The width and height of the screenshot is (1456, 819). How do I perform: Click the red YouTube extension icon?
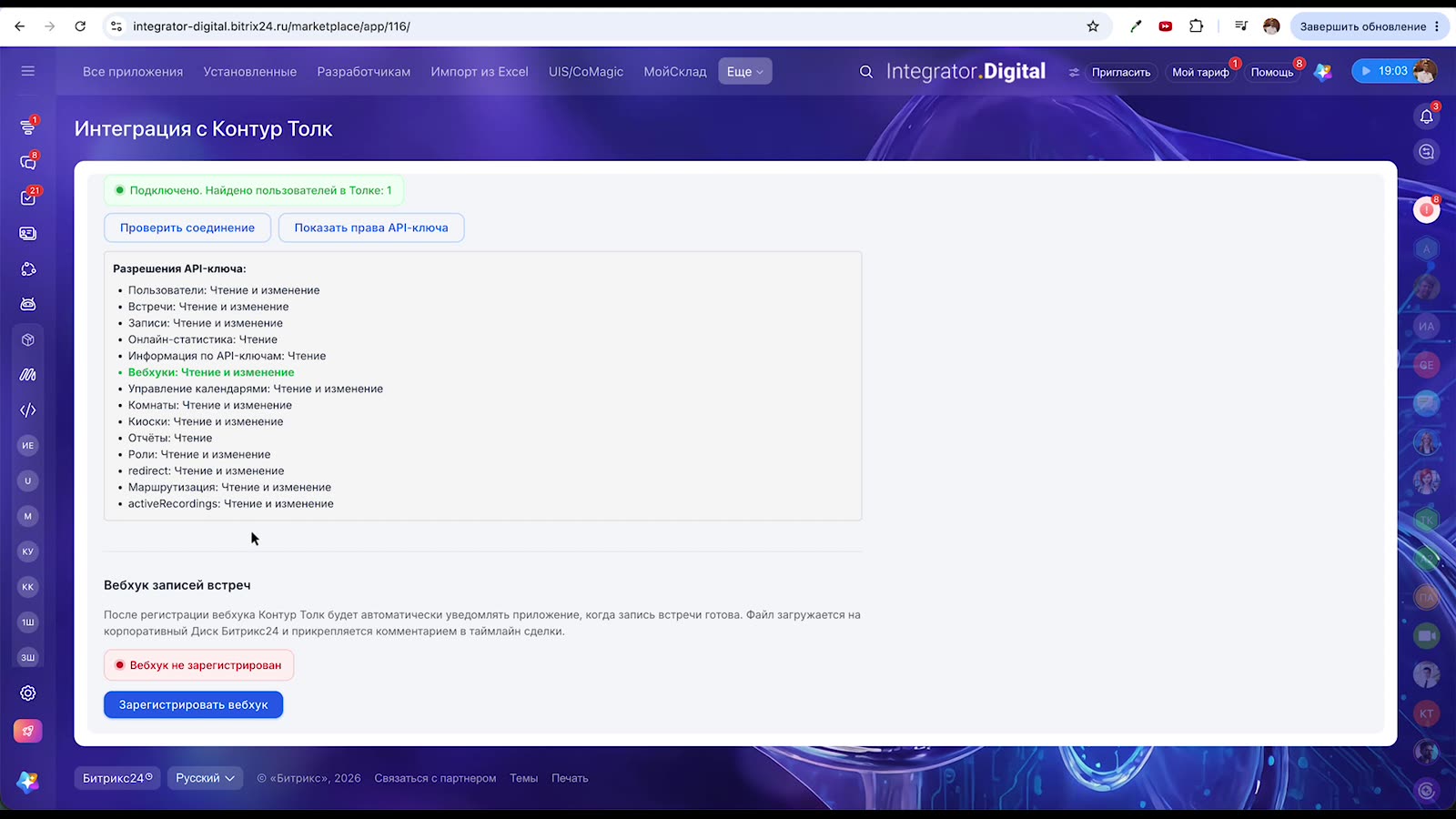pos(1166,26)
